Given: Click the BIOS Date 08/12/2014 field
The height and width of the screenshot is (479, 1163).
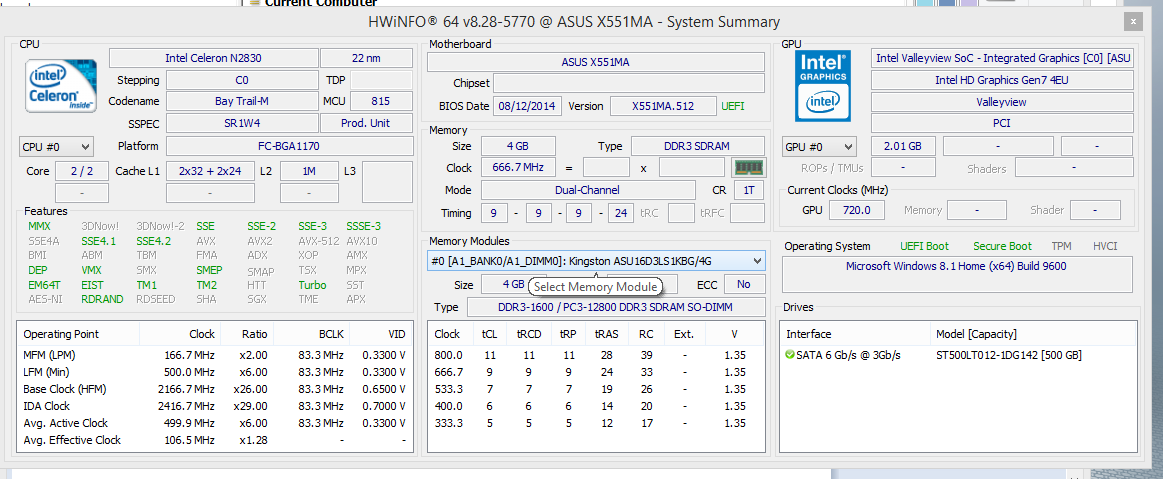Looking at the screenshot, I should (x=527, y=106).
